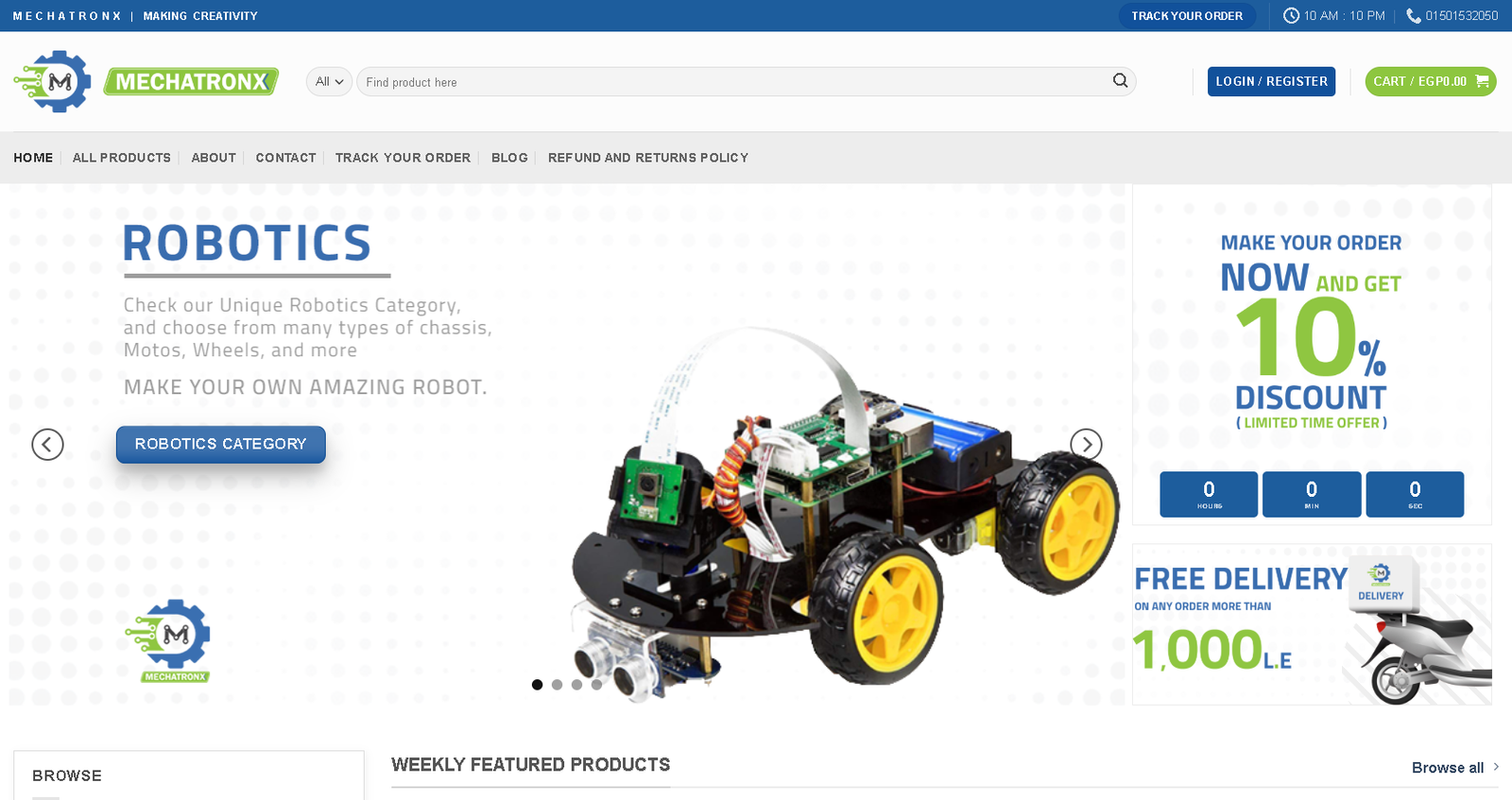Go to previous slide with left arrow
The image size is (1512, 800).
tap(47, 444)
